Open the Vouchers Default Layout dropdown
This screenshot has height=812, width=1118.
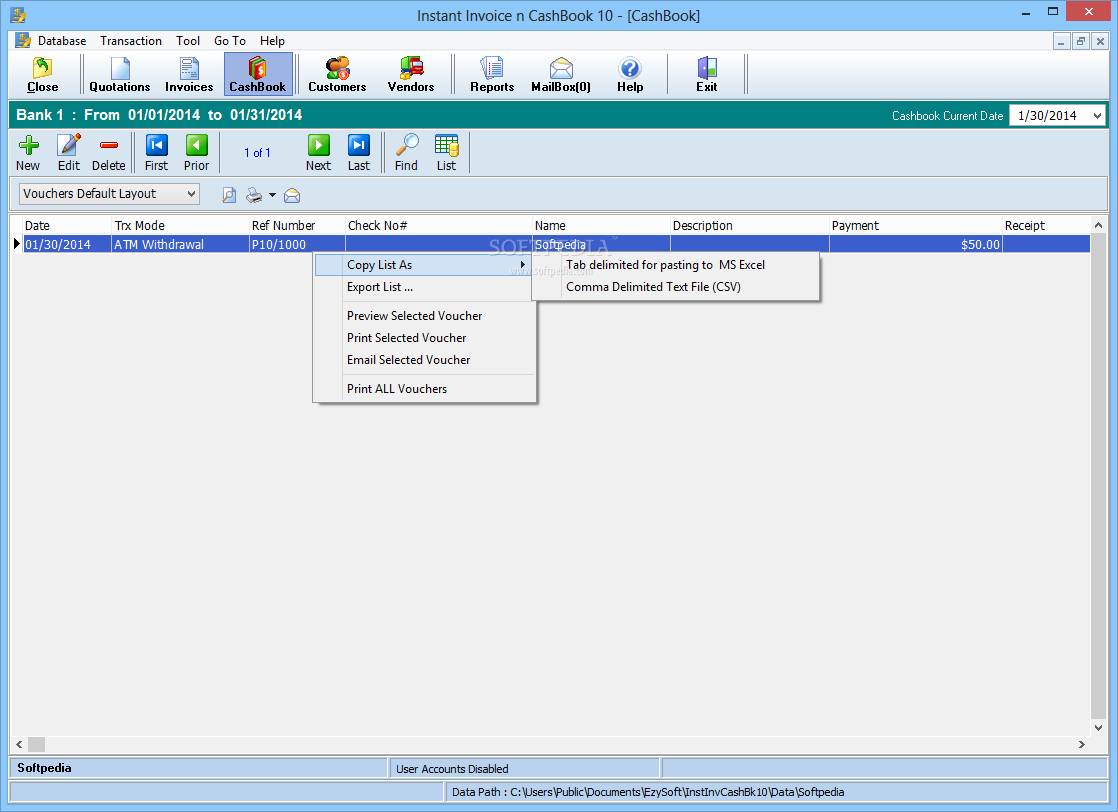click(109, 193)
